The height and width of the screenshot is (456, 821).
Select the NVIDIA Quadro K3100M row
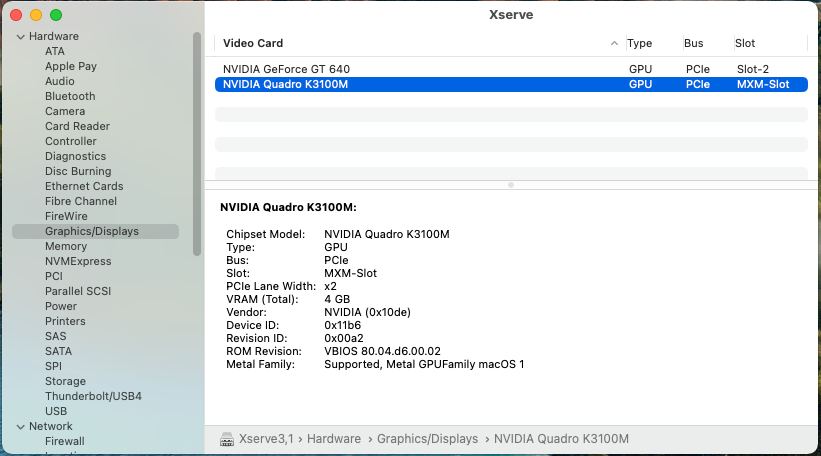[x=511, y=84]
